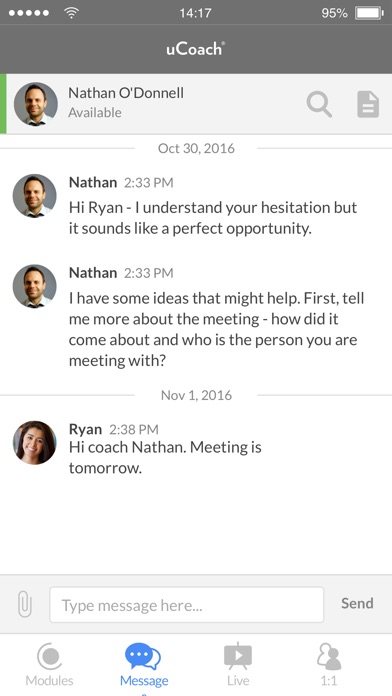Tap the Oct 30, 2016 date separator
The height and width of the screenshot is (696, 392).
[x=196, y=148]
